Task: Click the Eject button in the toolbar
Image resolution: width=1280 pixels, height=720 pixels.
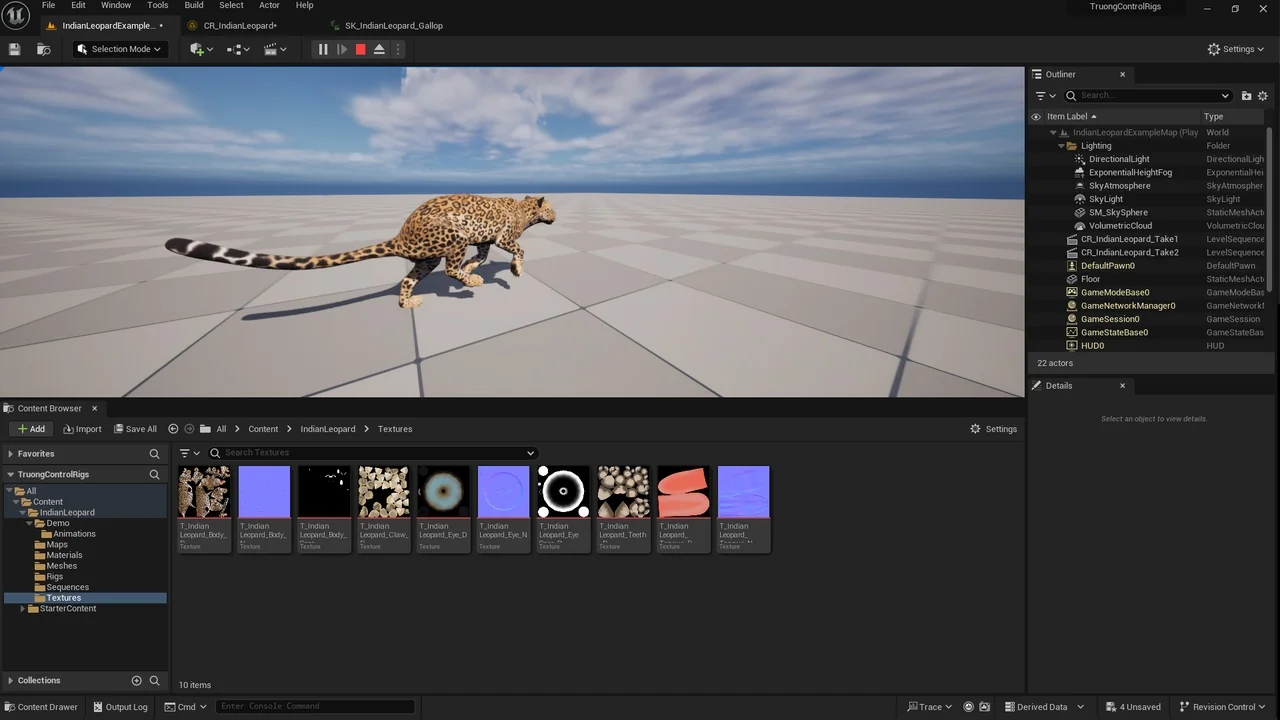Action: tap(379, 48)
